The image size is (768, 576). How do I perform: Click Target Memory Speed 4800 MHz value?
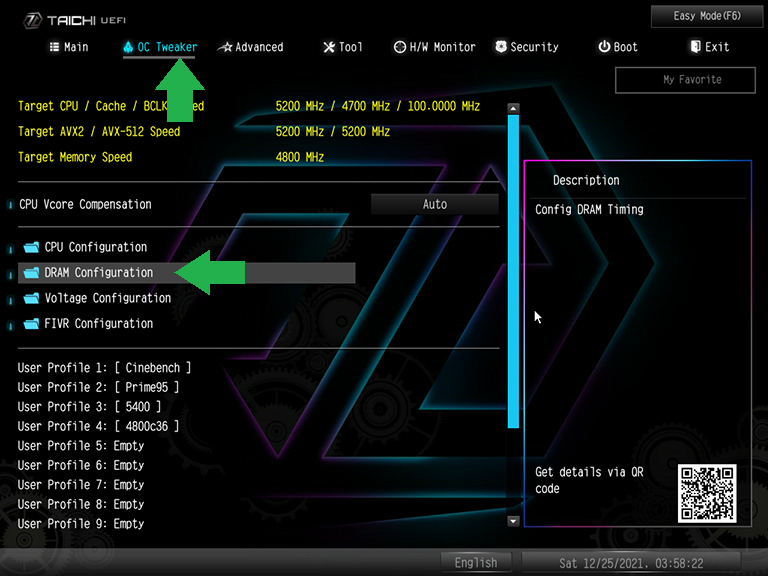300,157
